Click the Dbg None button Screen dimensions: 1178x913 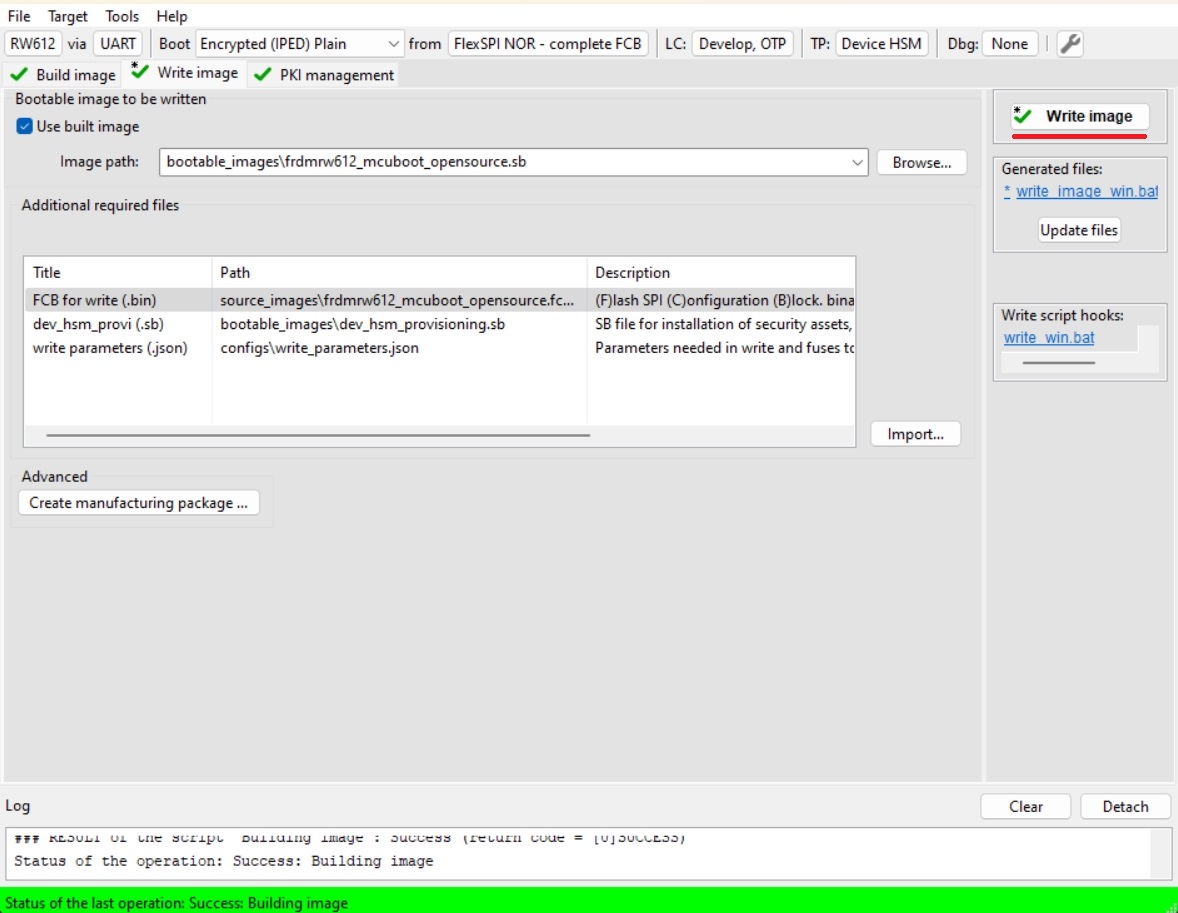[x=1009, y=44]
